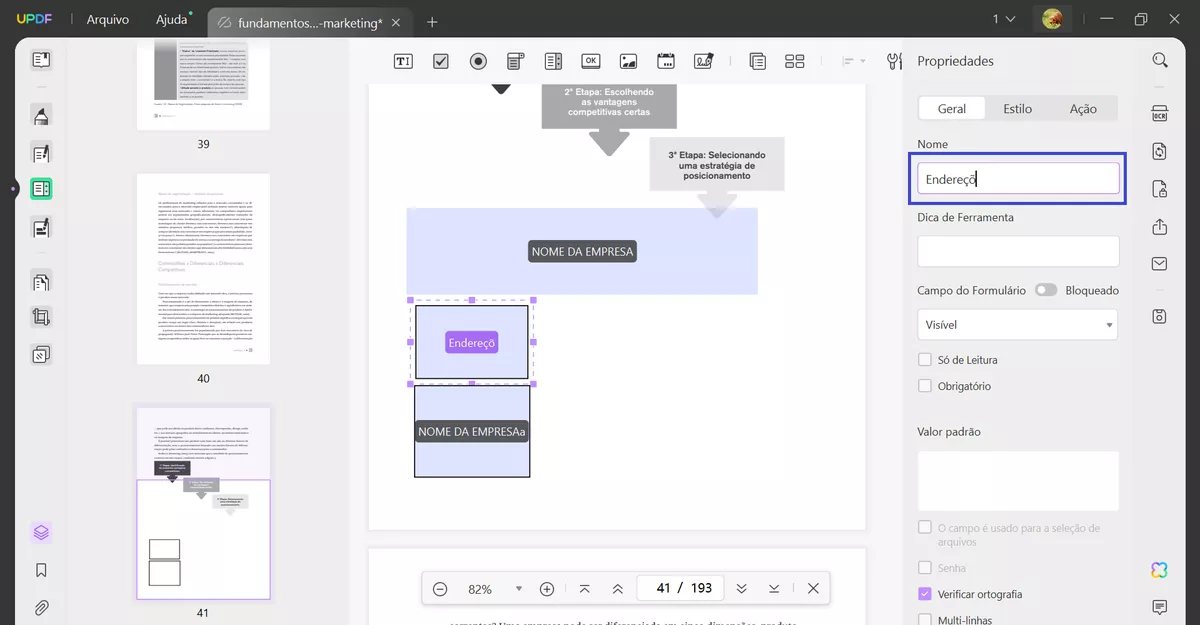Screen dimensions: 1200x625
Task: Check the Só de Leitura checkbox
Action: coord(925,360)
